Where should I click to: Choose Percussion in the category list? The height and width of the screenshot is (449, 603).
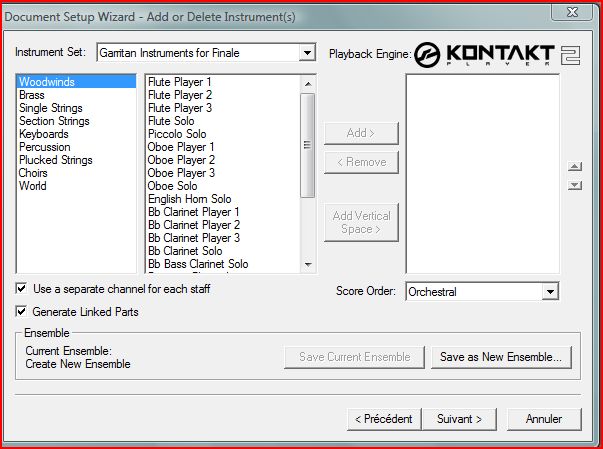pyautogui.click(x=44, y=147)
